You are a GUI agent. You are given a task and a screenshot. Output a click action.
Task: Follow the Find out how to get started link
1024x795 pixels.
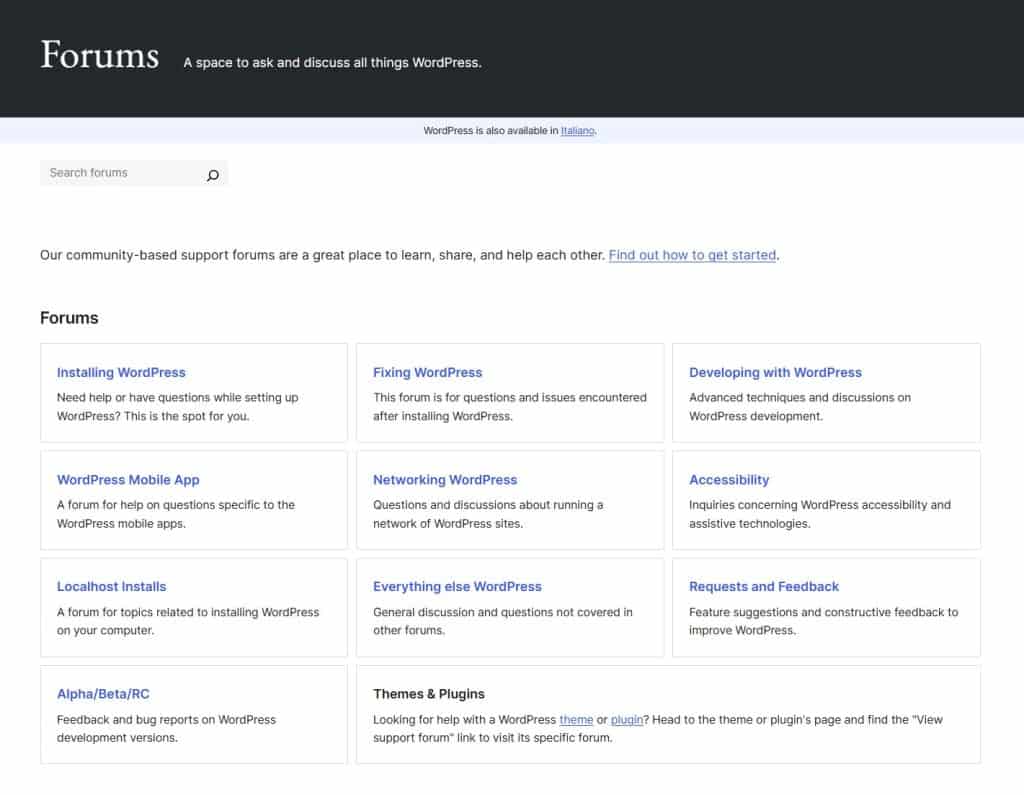(692, 255)
